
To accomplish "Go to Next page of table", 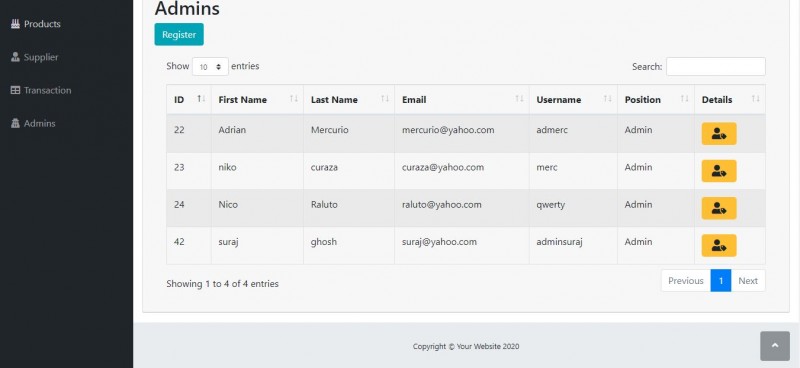I will click(748, 281).
